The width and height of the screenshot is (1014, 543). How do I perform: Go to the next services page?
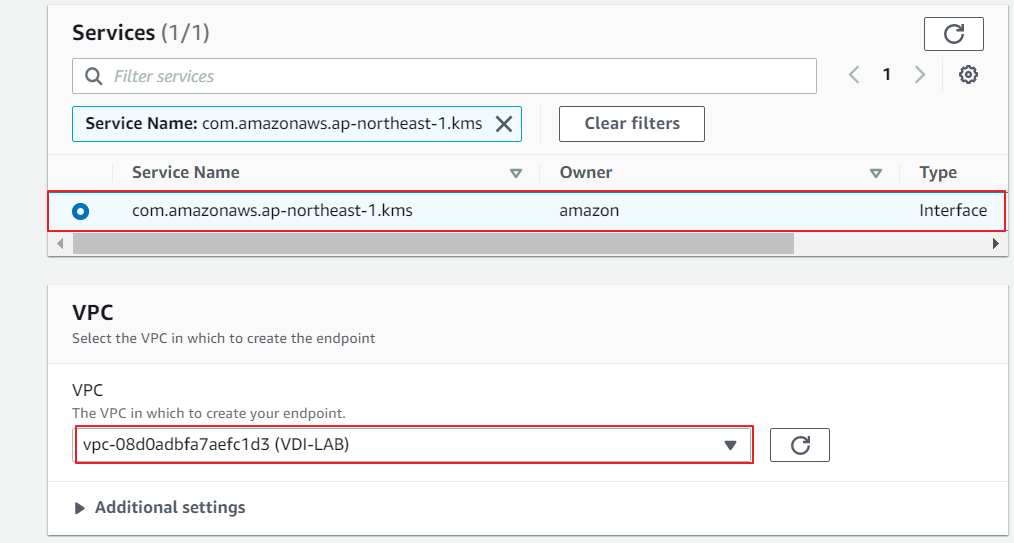point(920,75)
